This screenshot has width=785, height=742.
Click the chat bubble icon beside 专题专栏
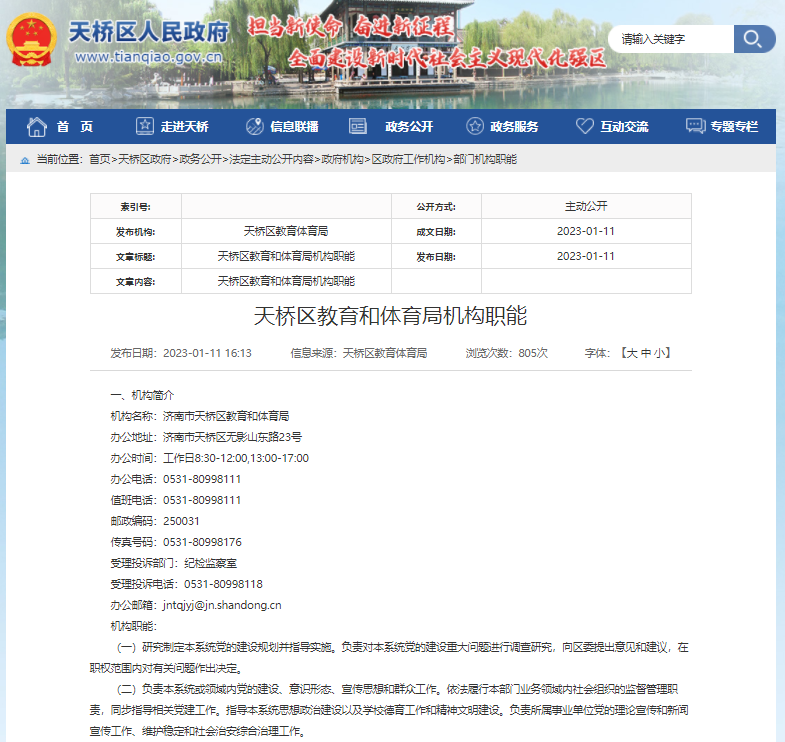point(695,126)
